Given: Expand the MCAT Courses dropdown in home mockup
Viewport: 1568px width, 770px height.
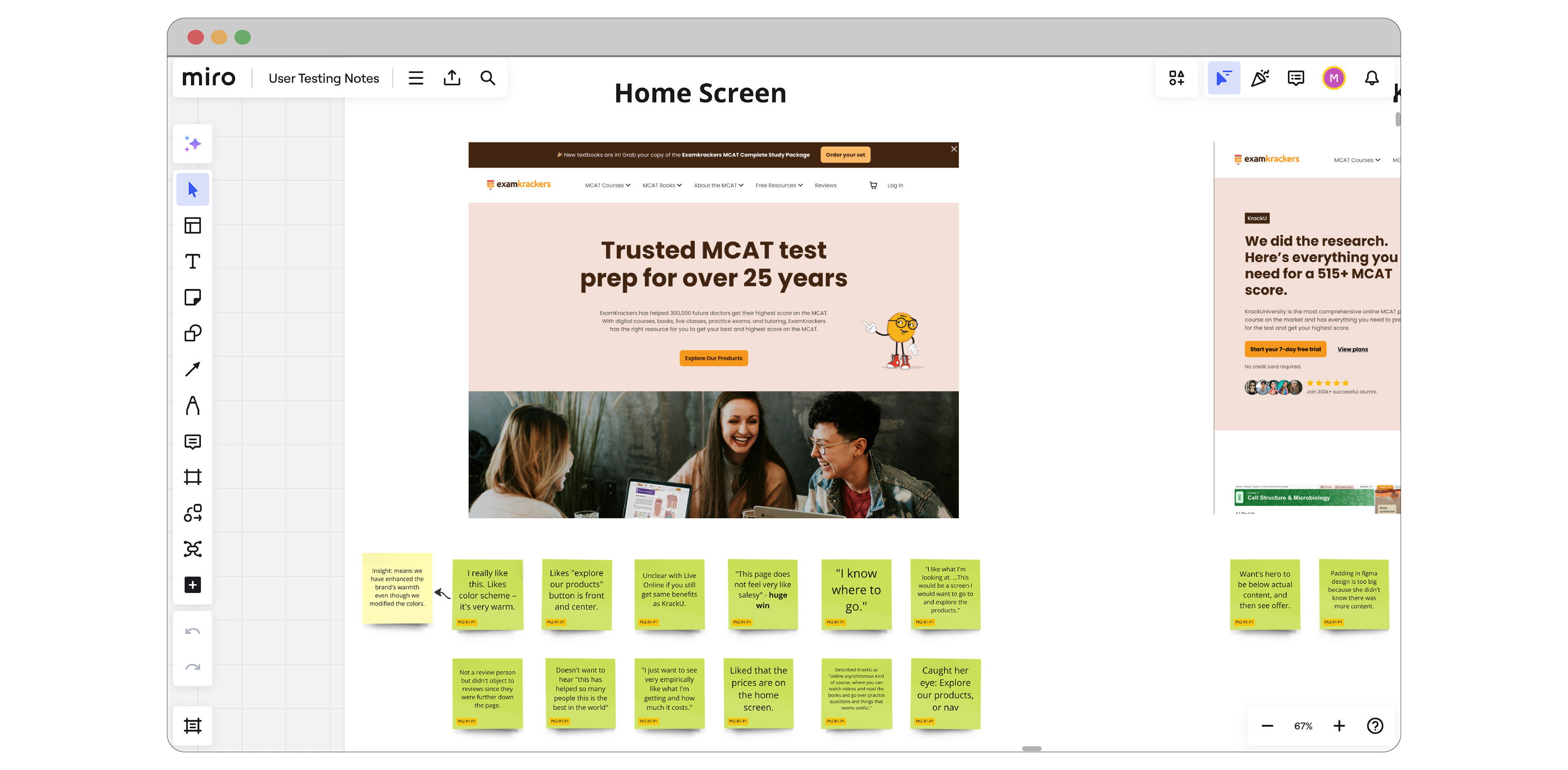Looking at the screenshot, I should pyautogui.click(x=608, y=185).
